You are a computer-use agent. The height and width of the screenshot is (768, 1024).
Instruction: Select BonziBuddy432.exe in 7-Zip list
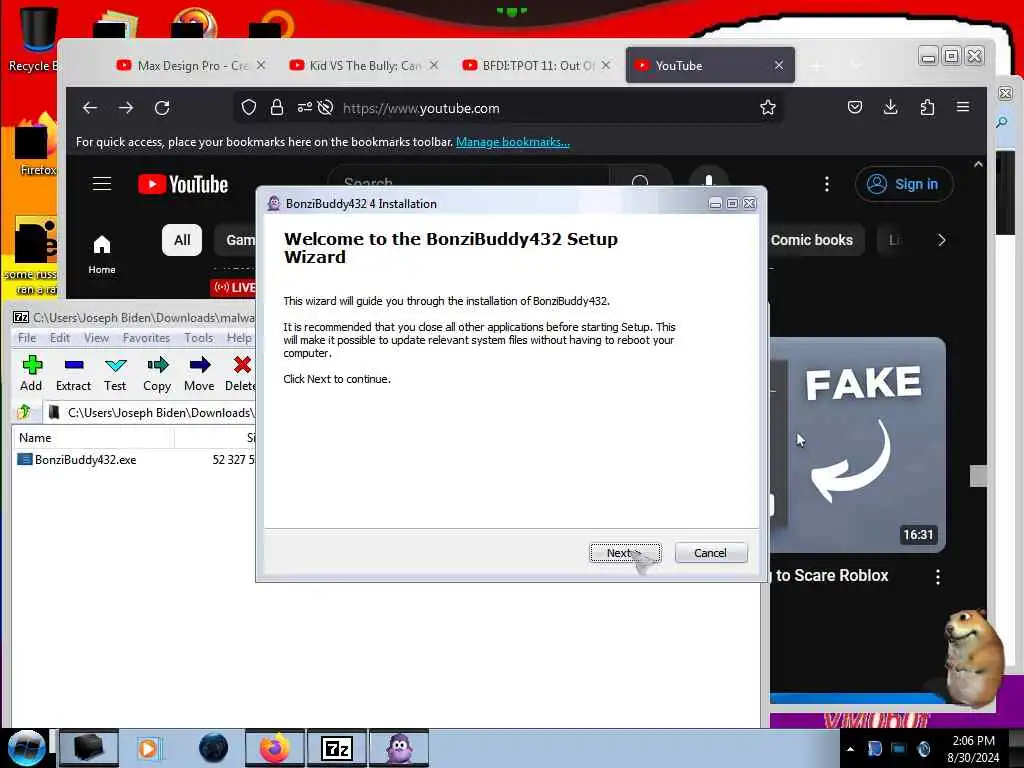click(x=86, y=460)
